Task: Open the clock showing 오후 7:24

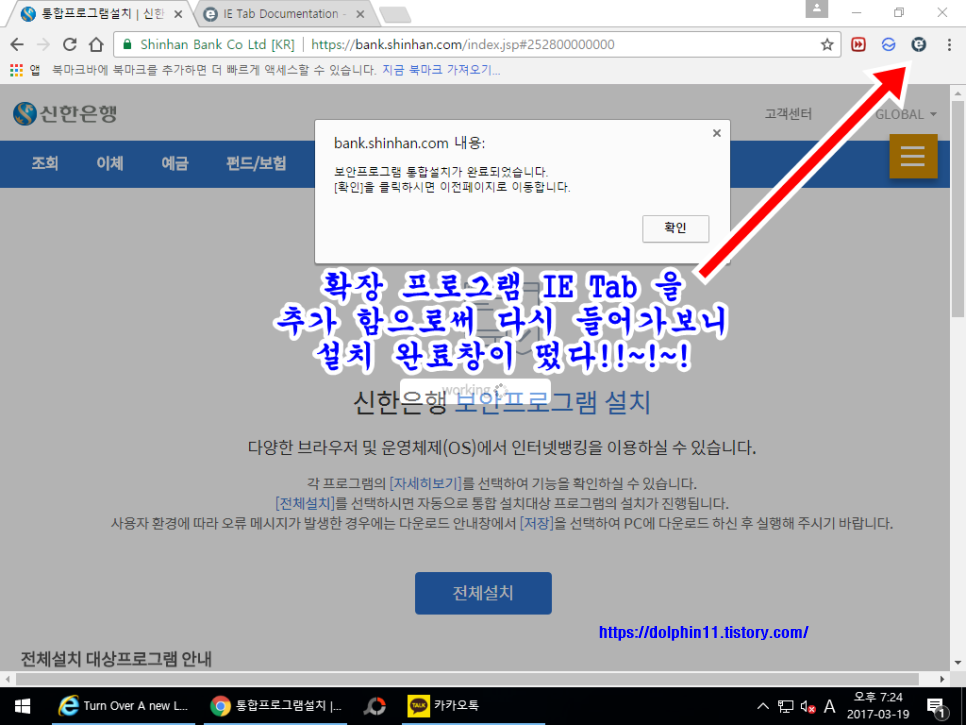Action: (878, 706)
